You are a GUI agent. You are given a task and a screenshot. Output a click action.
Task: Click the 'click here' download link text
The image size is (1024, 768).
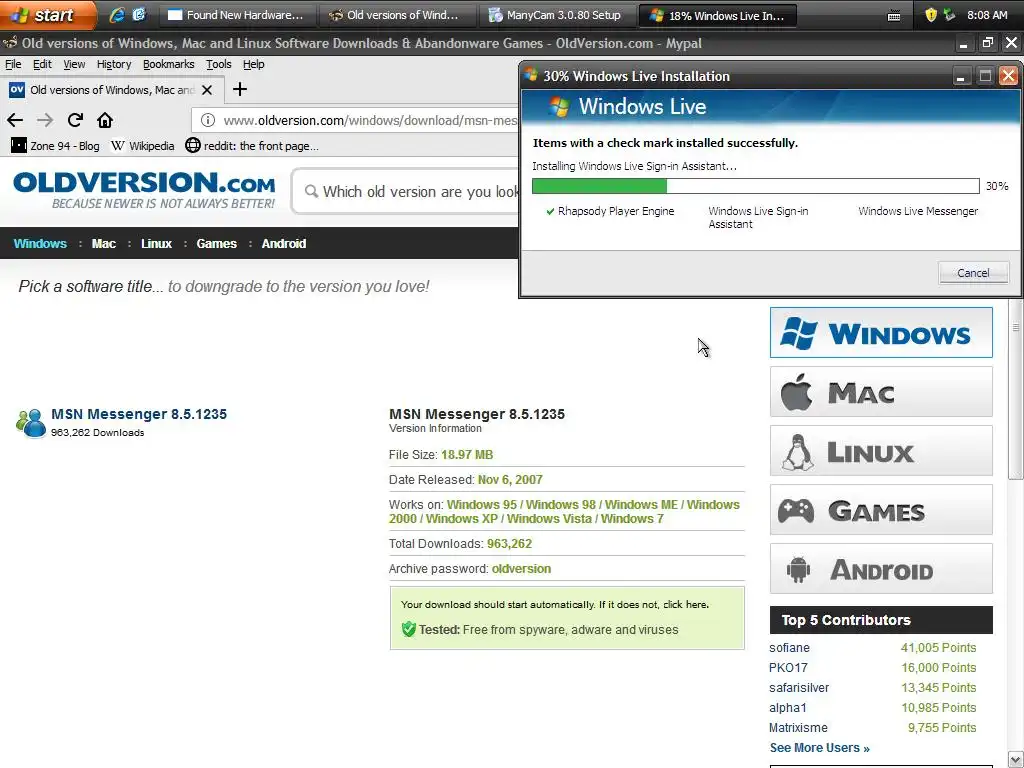coord(685,605)
